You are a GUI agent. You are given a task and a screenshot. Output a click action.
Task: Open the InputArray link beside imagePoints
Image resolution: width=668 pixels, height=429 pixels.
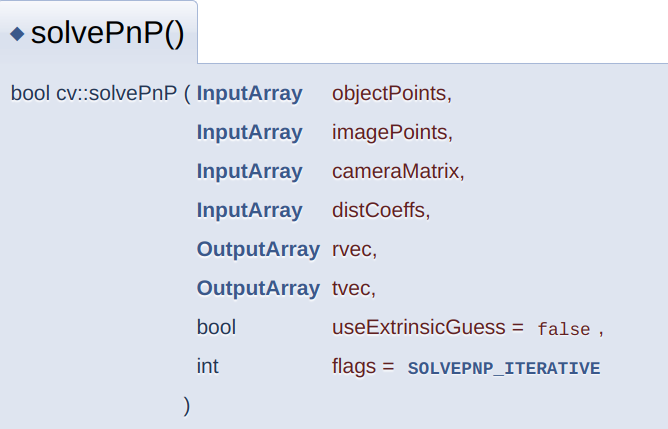point(249,132)
